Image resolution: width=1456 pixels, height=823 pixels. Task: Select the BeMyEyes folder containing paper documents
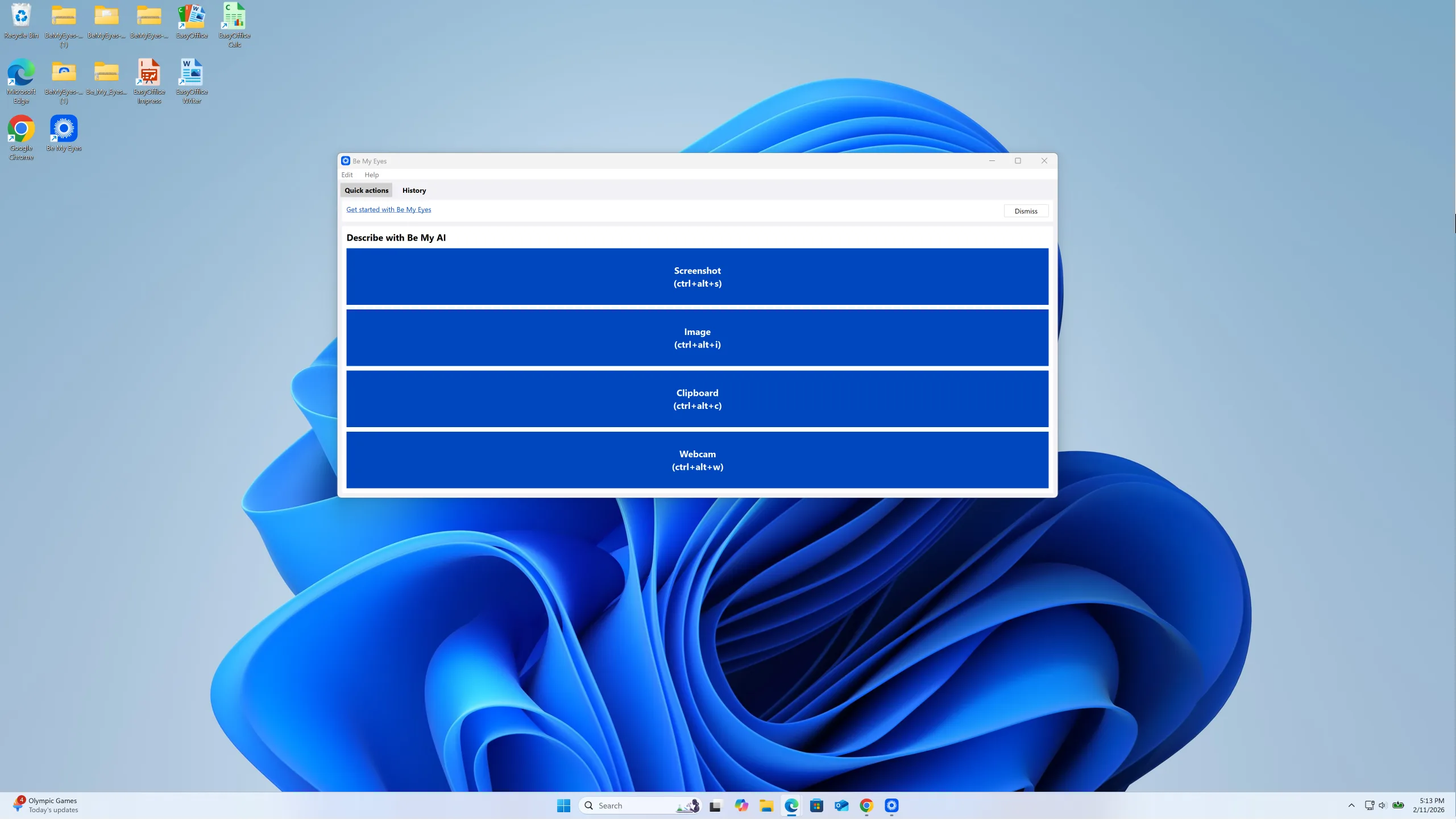point(106,22)
